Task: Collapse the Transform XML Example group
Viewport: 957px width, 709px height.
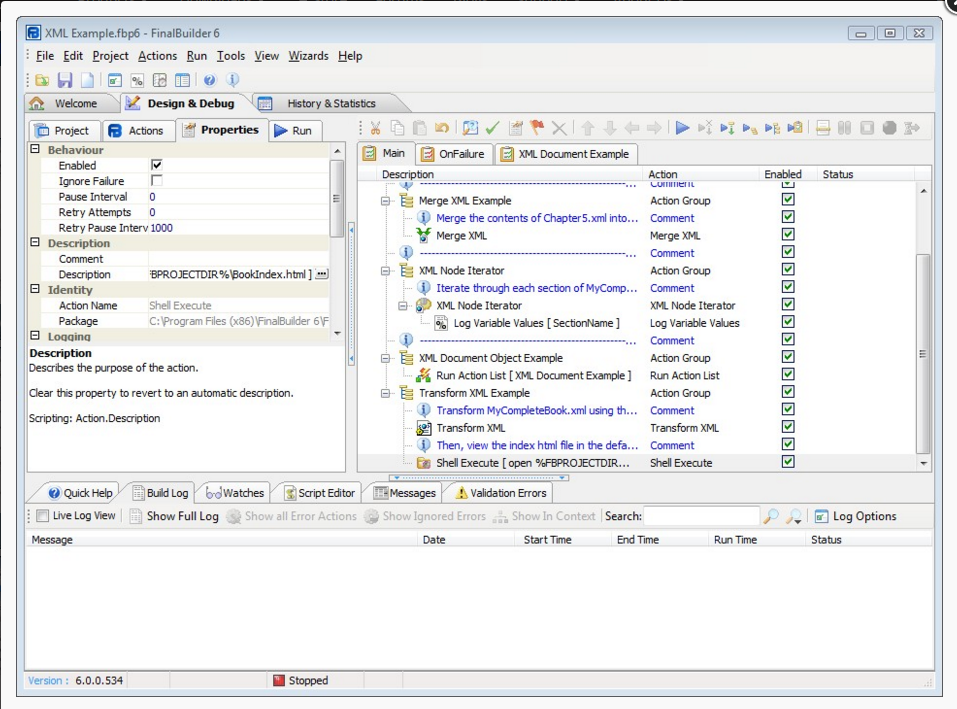Action: point(386,393)
